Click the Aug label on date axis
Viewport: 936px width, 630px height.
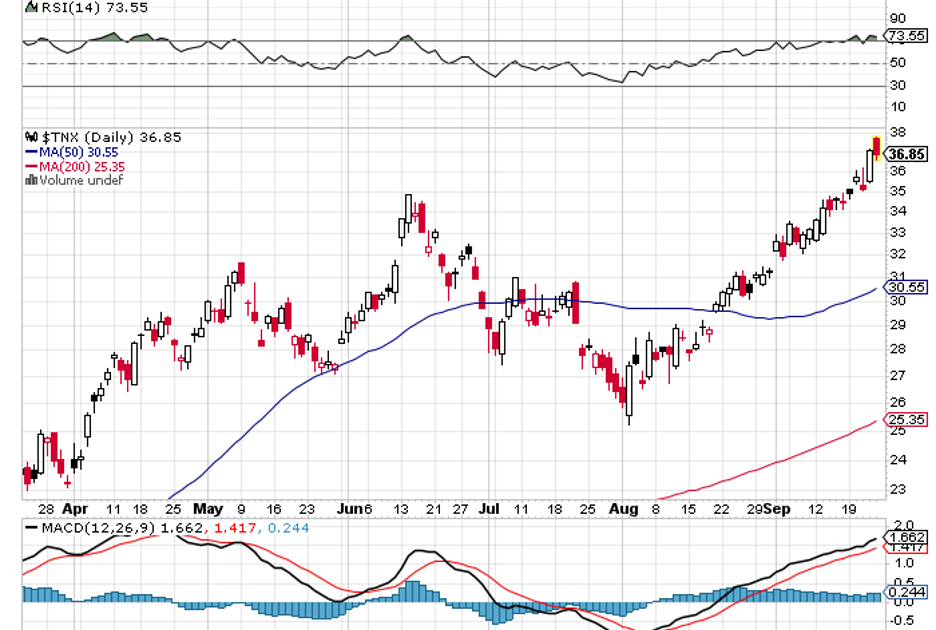622,509
